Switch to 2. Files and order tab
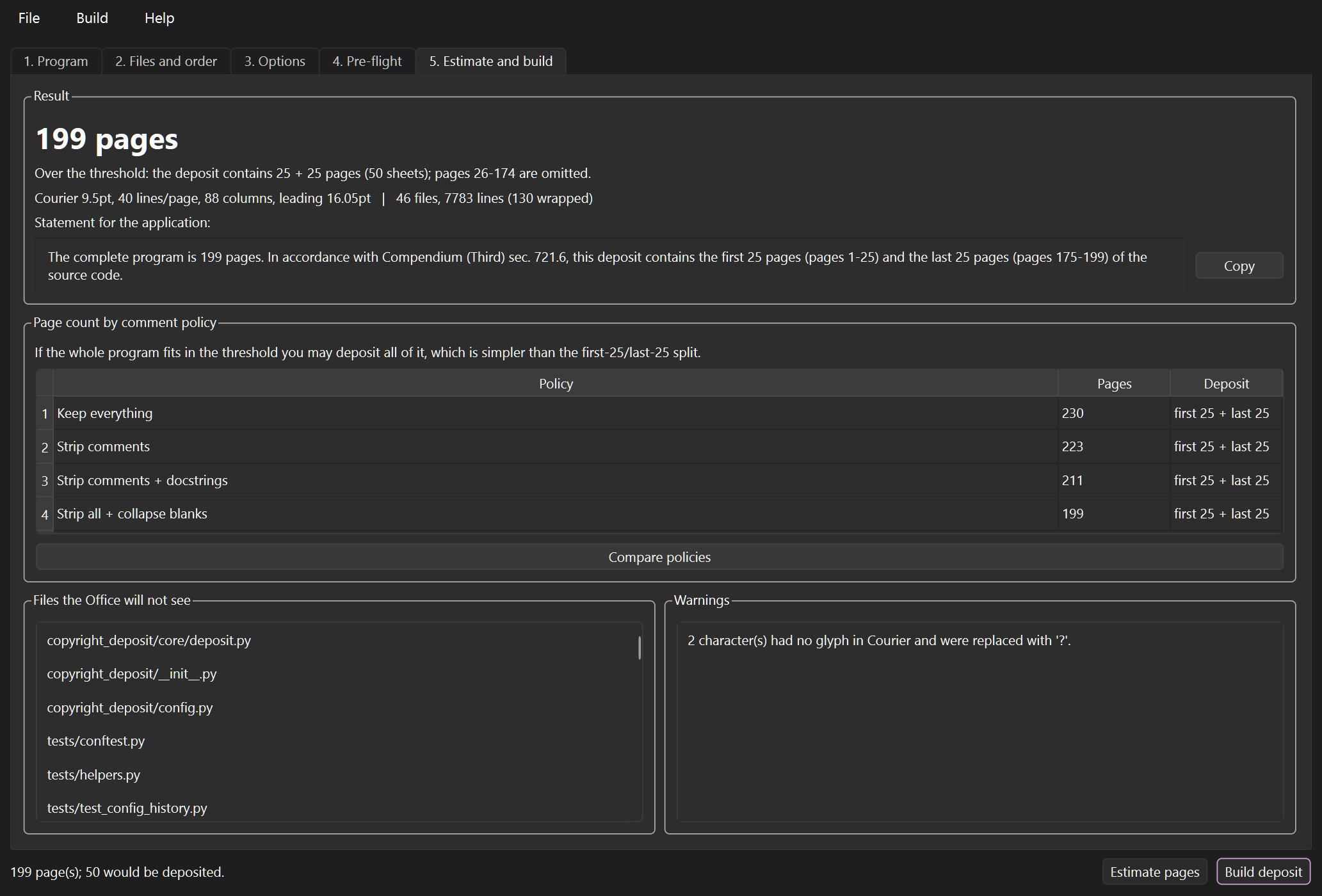Viewport: 1322px width, 896px height. tap(166, 61)
